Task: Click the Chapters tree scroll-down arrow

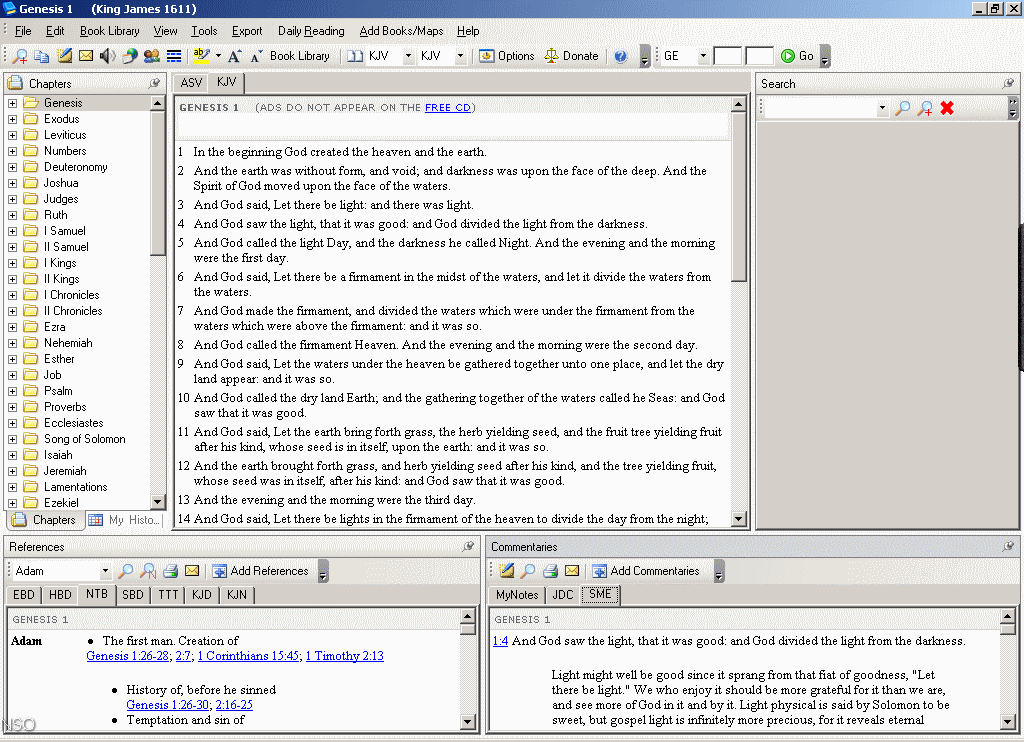Action: click(157, 502)
